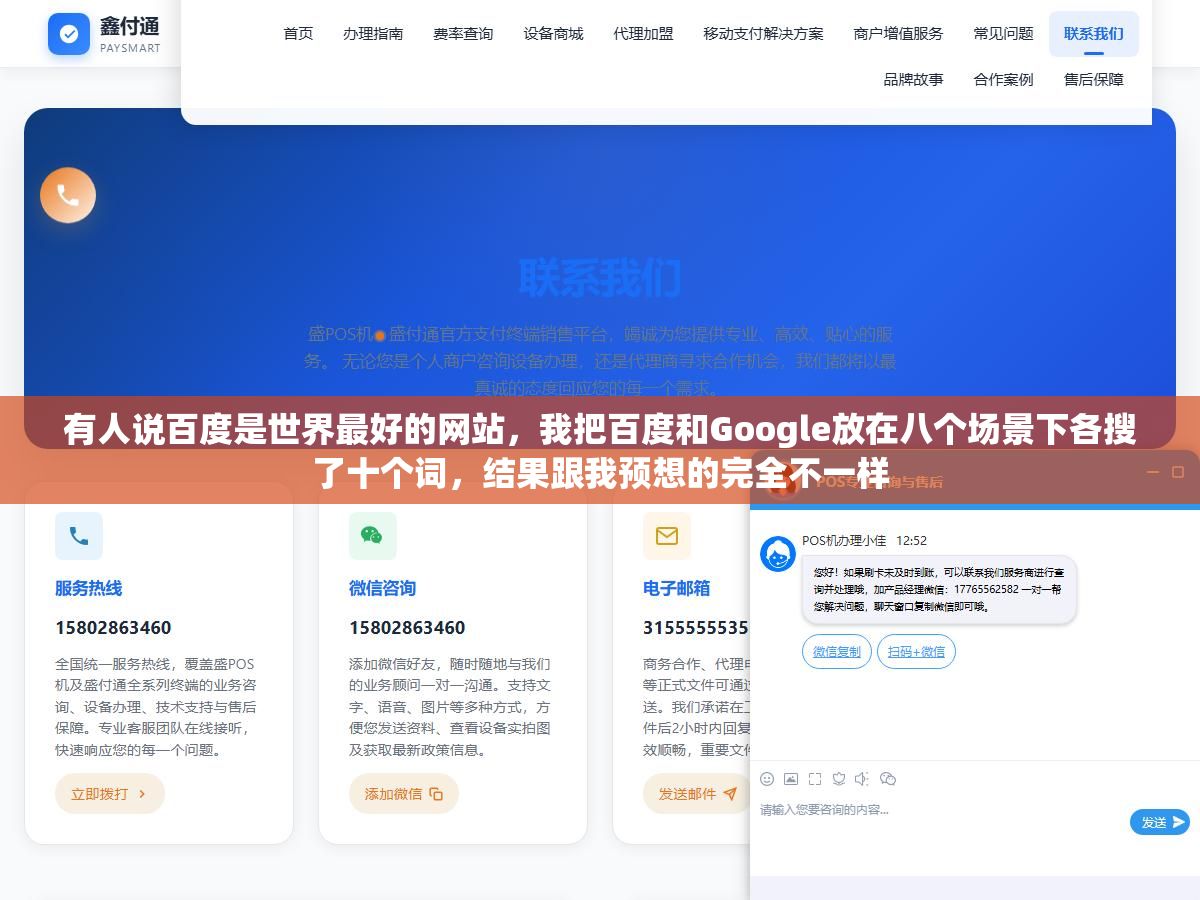Click agent name POS机办理小佳

[x=844, y=540]
